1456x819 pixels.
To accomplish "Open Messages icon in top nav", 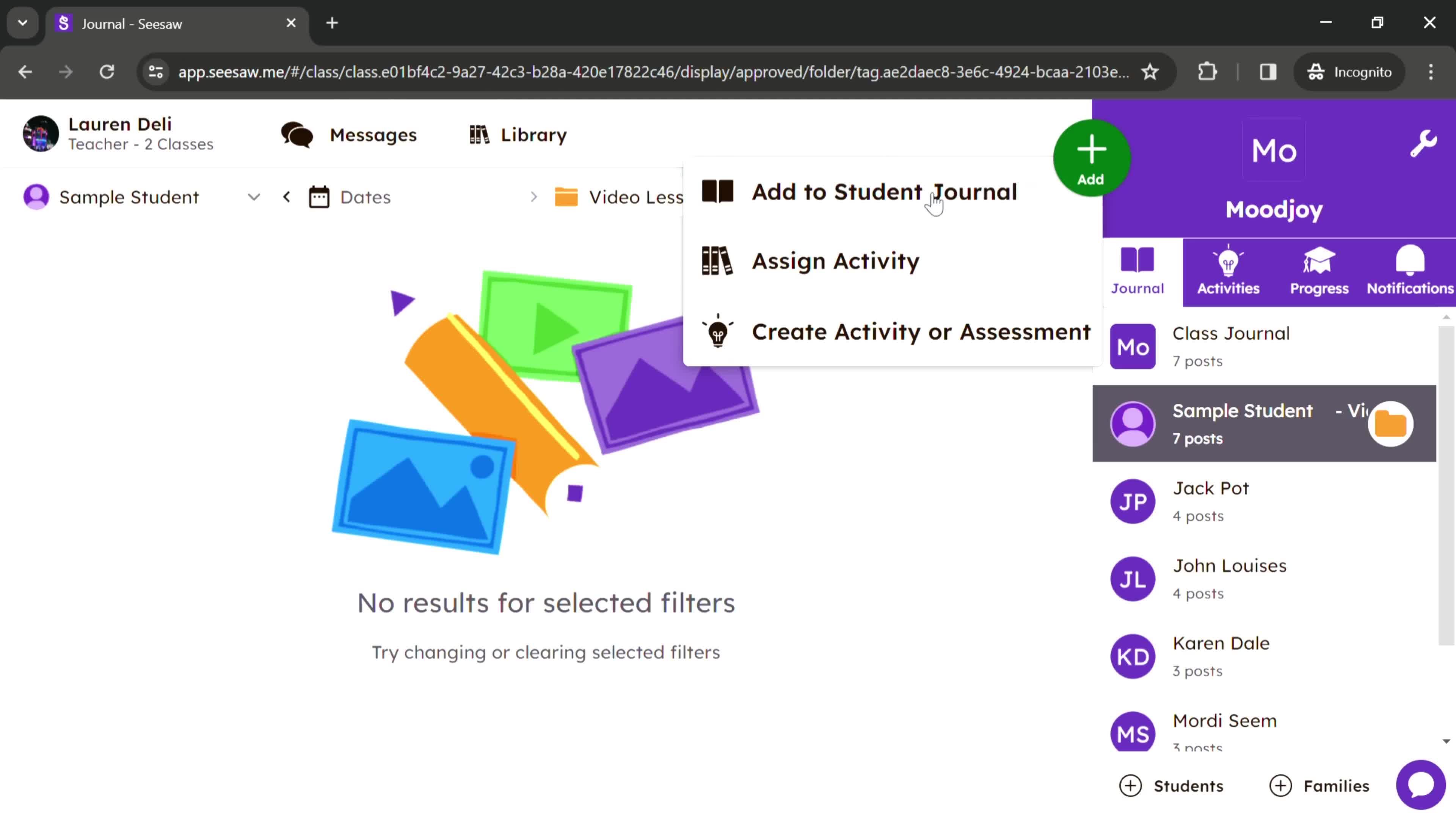I will [x=297, y=134].
